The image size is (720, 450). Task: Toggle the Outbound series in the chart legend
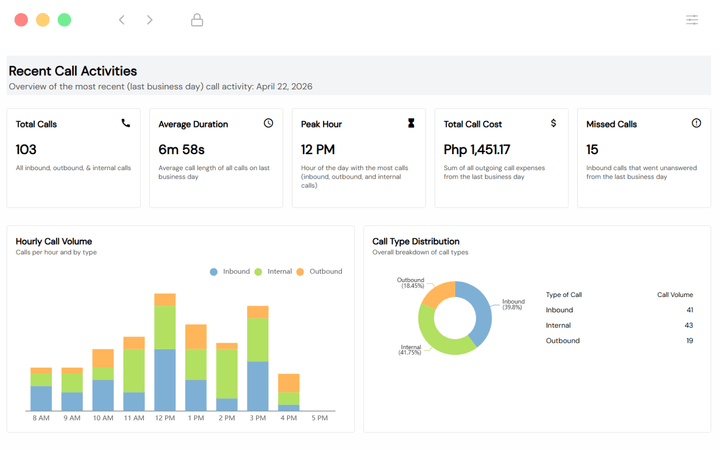319,271
